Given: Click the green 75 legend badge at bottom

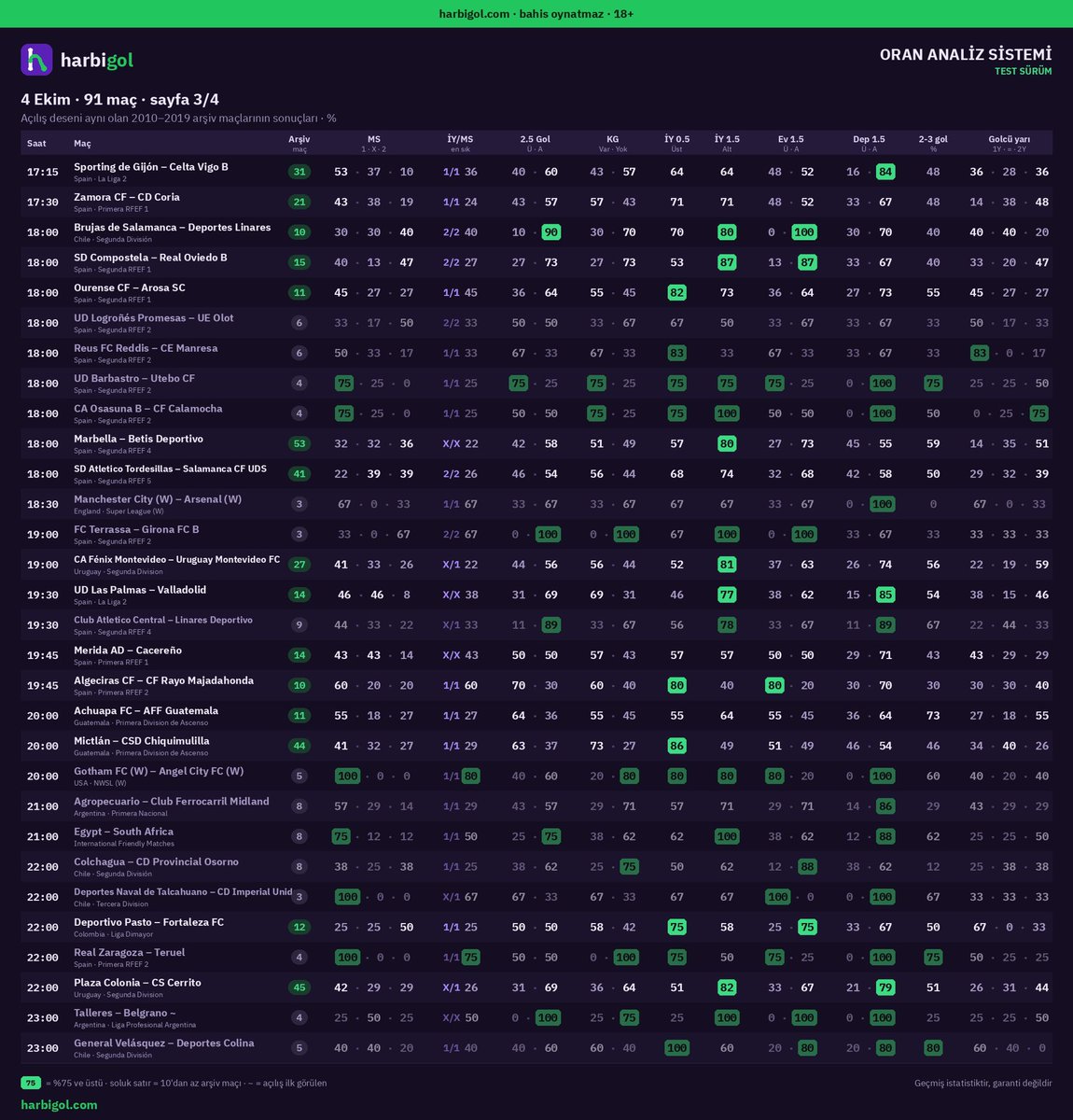Looking at the screenshot, I should [x=31, y=1084].
